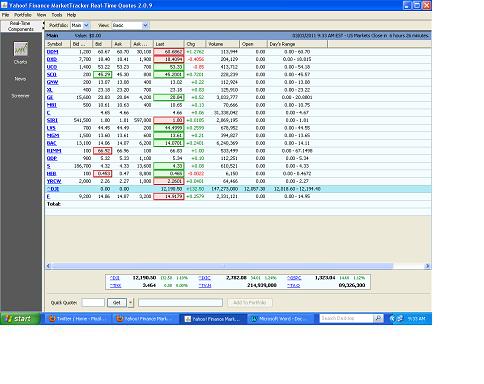Open the ^DJI link in bottom ticker
This screenshot has height=384, width=484.
(x=115, y=278)
